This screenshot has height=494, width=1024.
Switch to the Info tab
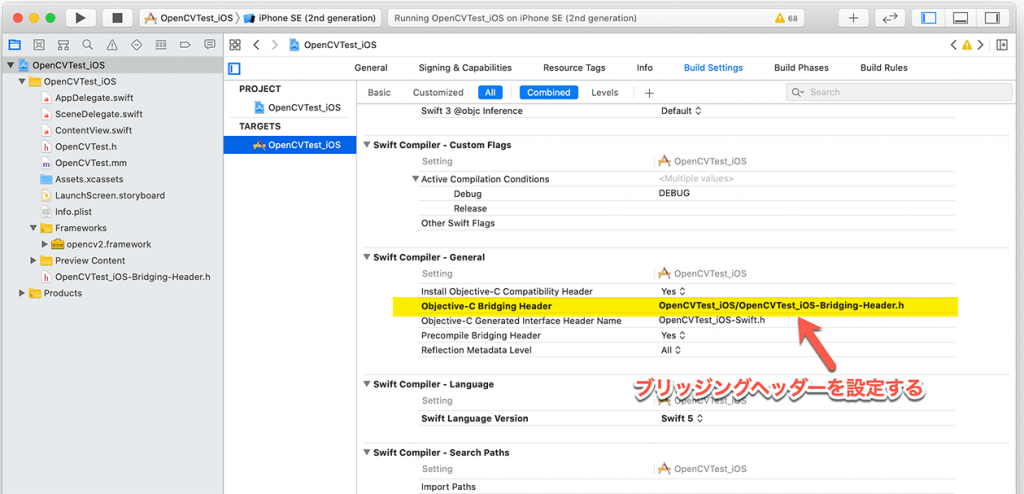[645, 68]
